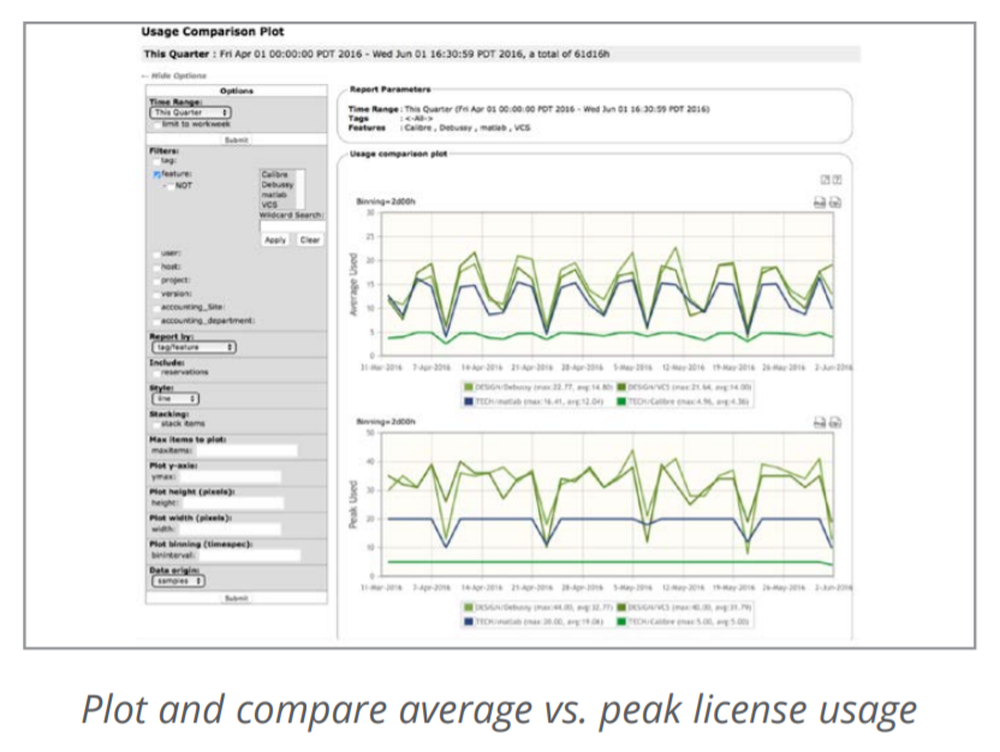Open the Time Range dropdown
1000x752 pixels.
tap(191, 112)
